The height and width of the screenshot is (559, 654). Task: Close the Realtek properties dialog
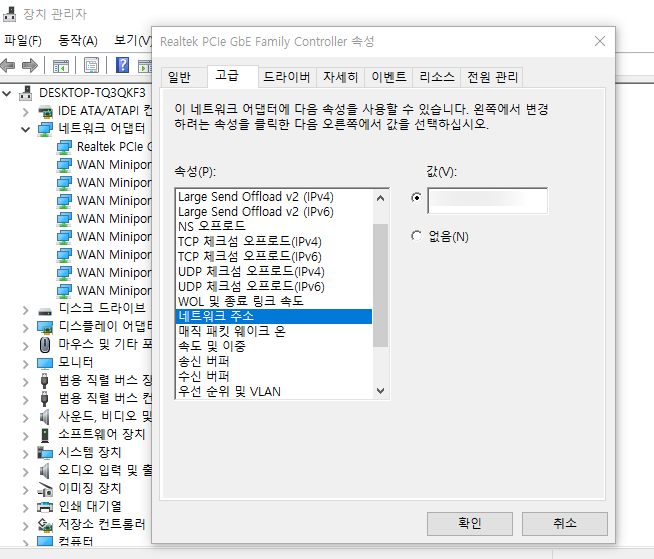(600, 41)
